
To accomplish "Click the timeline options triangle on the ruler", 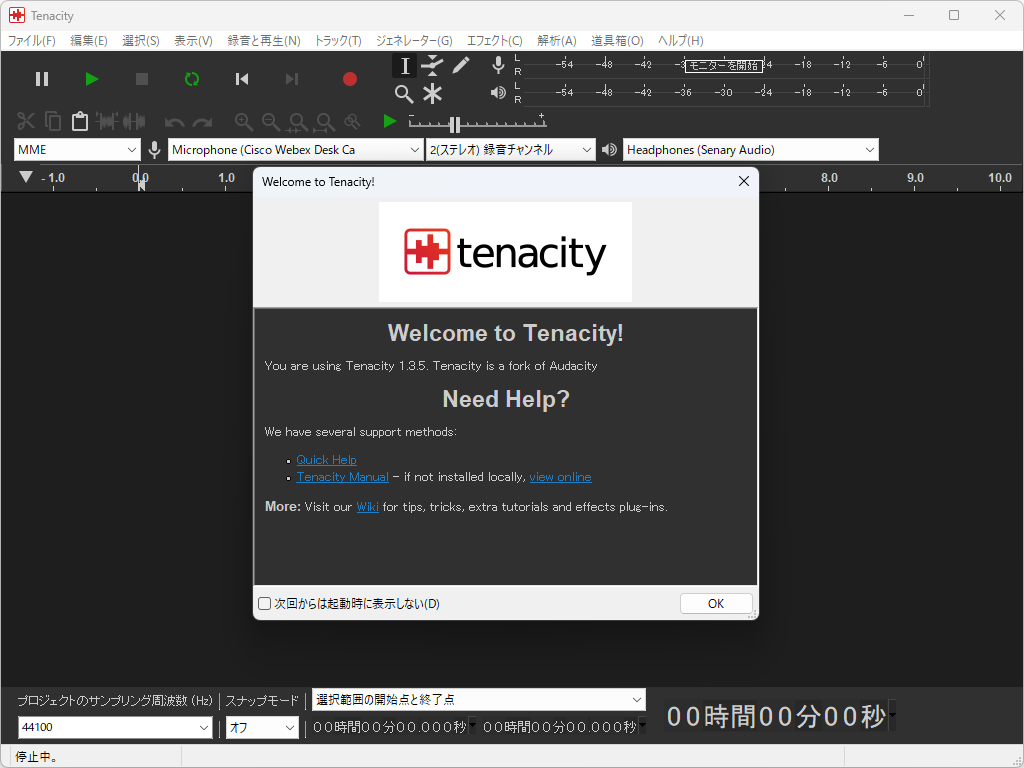I will click(25, 177).
